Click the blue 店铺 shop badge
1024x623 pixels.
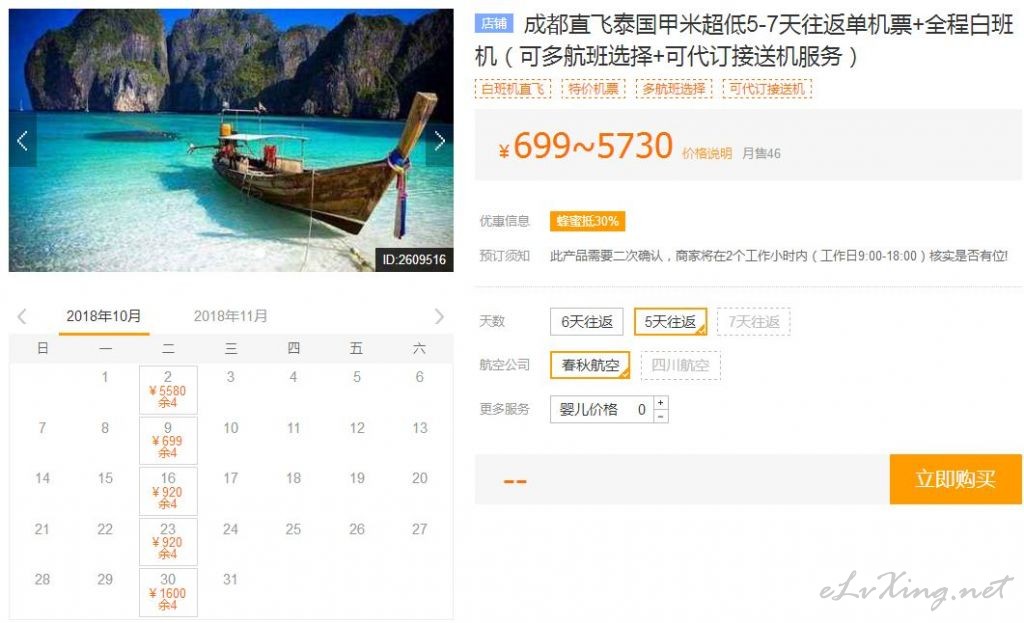point(494,24)
